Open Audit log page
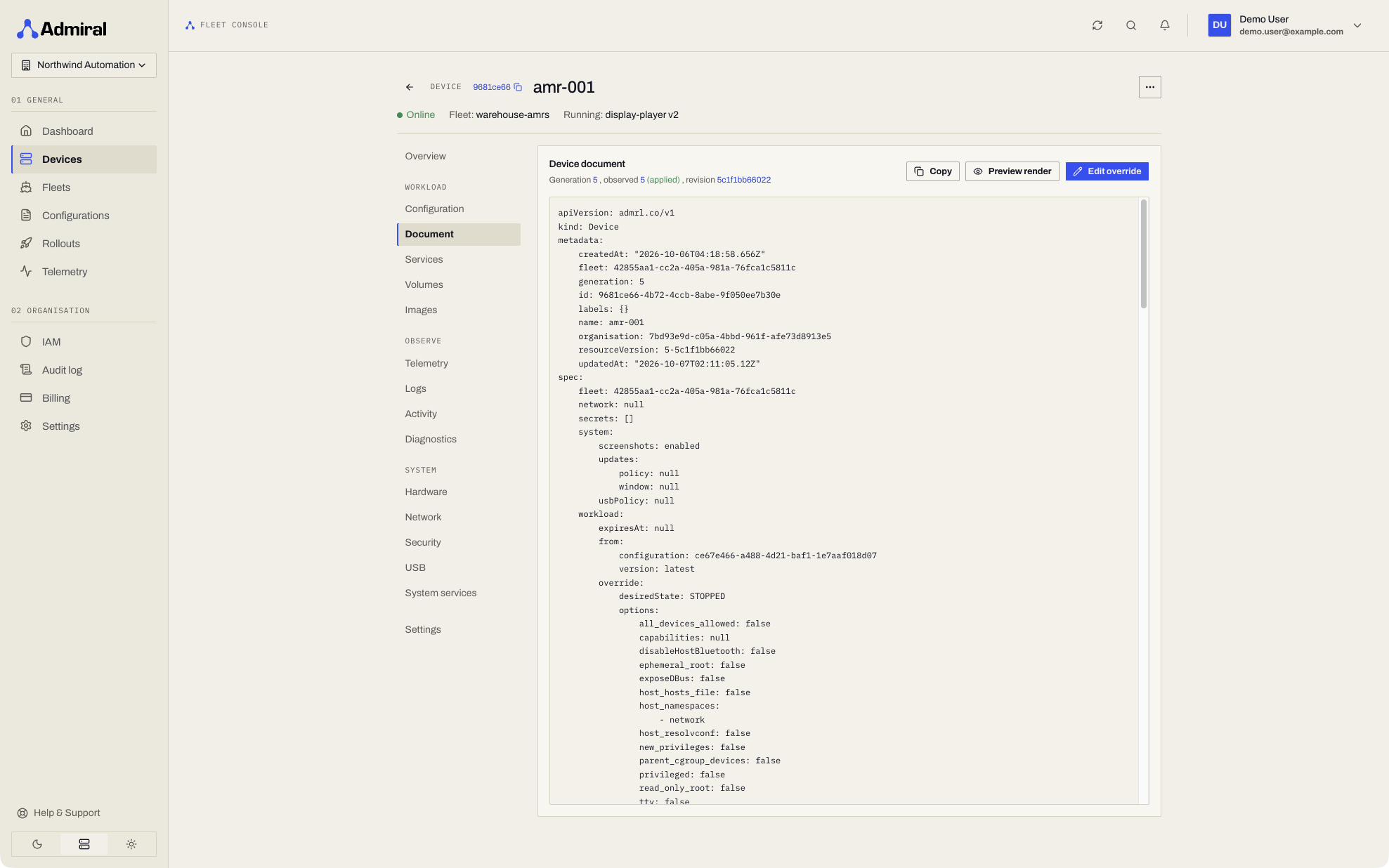This screenshot has height=868, width=1389. [x=84, y=370]
